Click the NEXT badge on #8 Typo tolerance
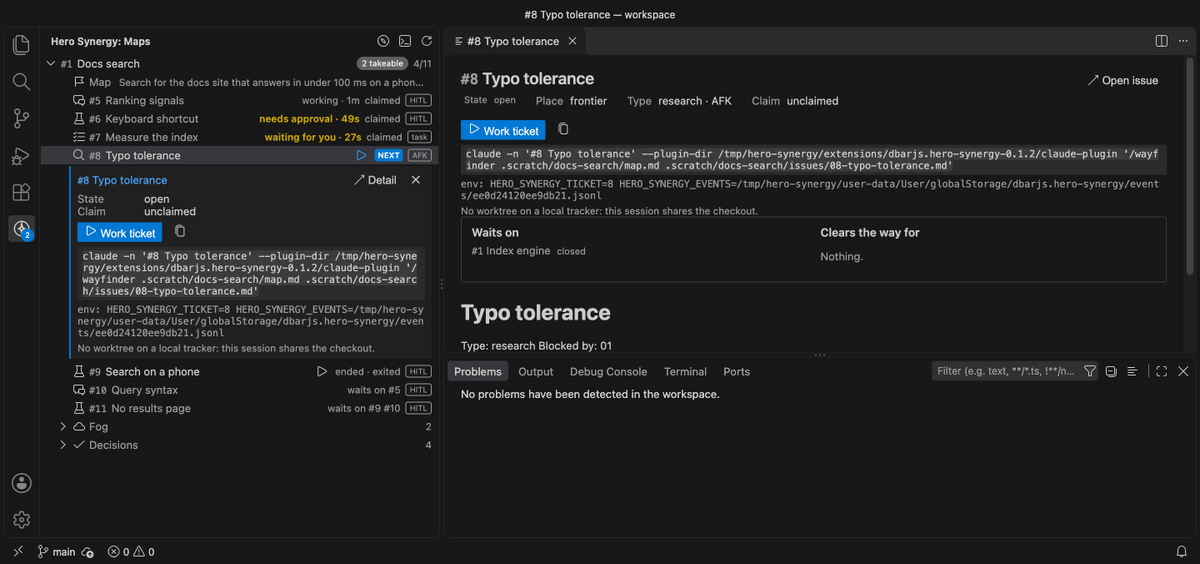This screenshot has height=564, width=1200. [389, 155]
